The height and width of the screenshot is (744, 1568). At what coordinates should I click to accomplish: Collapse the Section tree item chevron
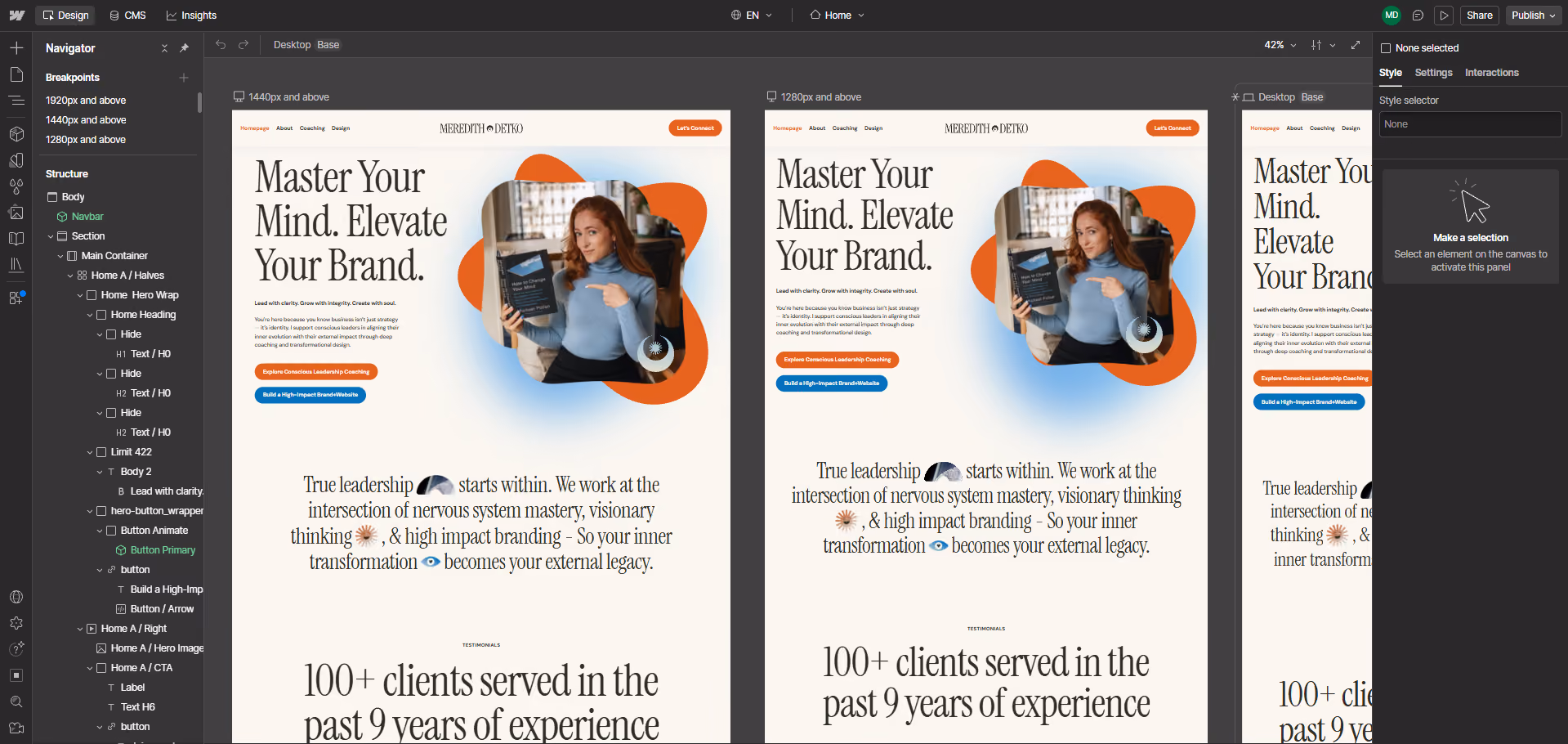tap(51, 236)
